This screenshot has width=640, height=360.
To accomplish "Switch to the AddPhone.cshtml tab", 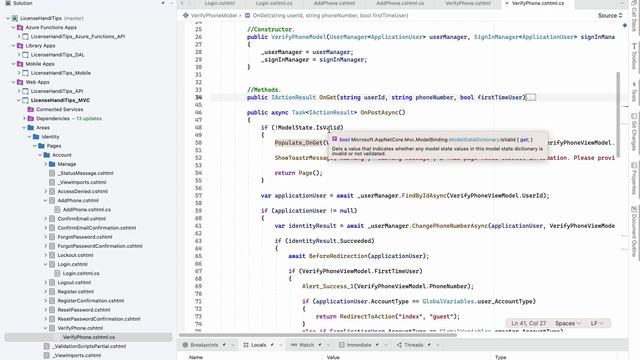I will pyautogui.click(x=334, y=3).
